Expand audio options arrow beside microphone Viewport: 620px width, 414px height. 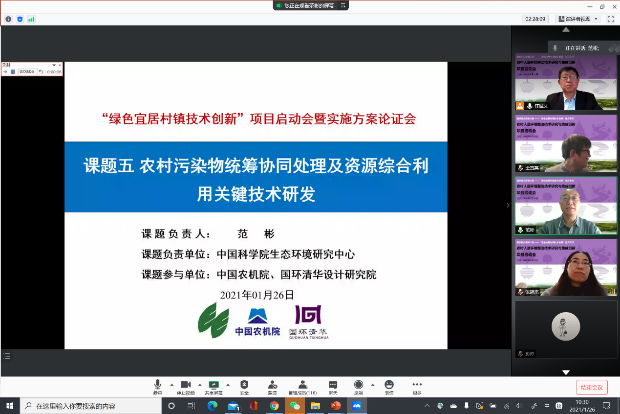coord(170,383)
